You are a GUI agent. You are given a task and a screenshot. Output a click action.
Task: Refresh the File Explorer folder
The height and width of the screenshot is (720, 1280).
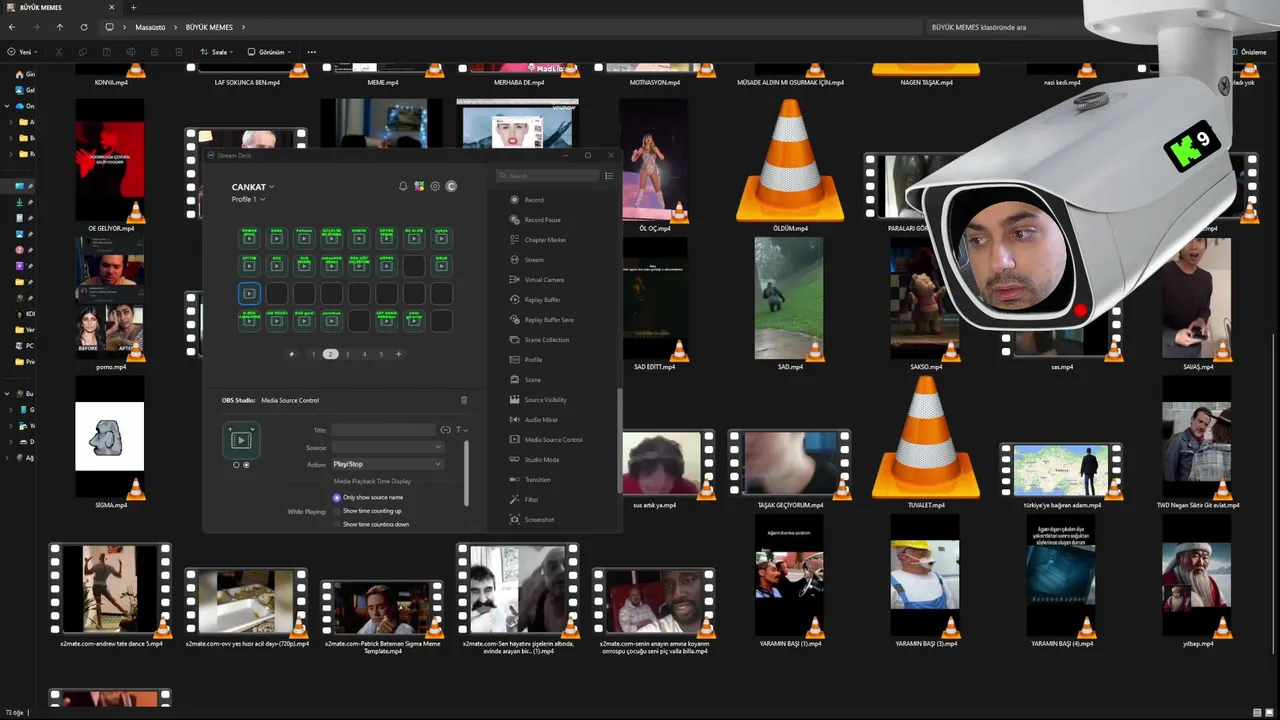coord(84,27)
